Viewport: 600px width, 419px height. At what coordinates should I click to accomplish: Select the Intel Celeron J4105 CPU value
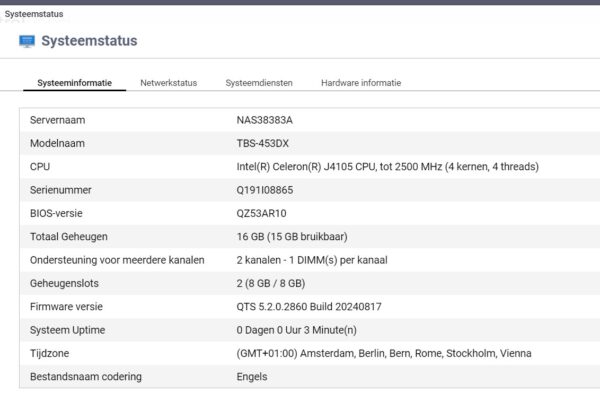[x=388, y=167]
